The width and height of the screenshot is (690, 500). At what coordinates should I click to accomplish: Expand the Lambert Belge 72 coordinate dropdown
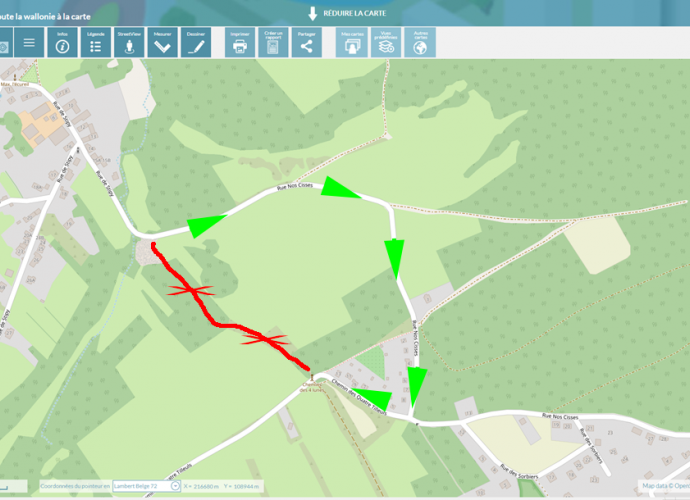[x=147, y=486]
